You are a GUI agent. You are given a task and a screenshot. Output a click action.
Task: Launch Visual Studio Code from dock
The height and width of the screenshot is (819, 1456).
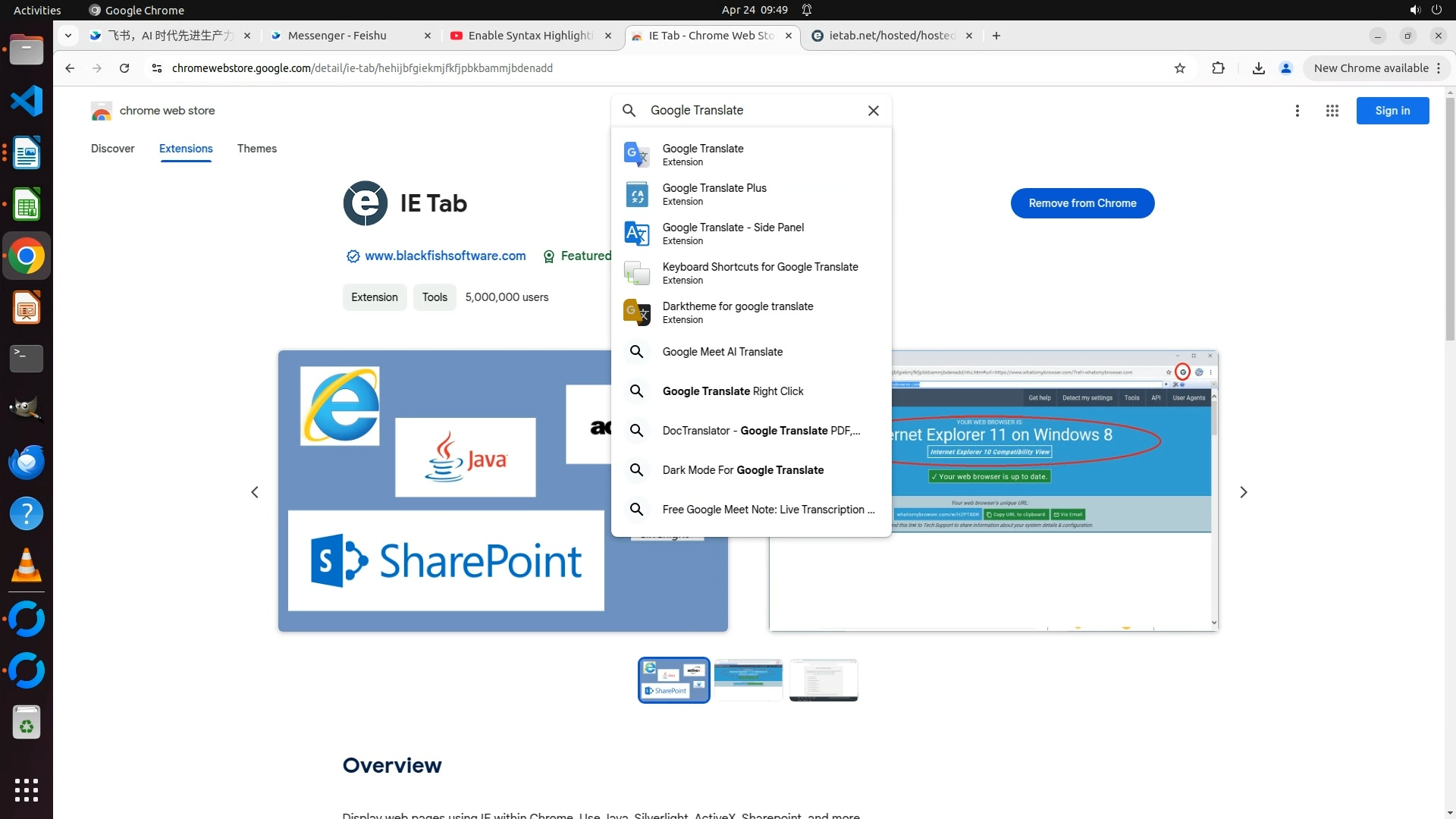(x=27, y=101)
